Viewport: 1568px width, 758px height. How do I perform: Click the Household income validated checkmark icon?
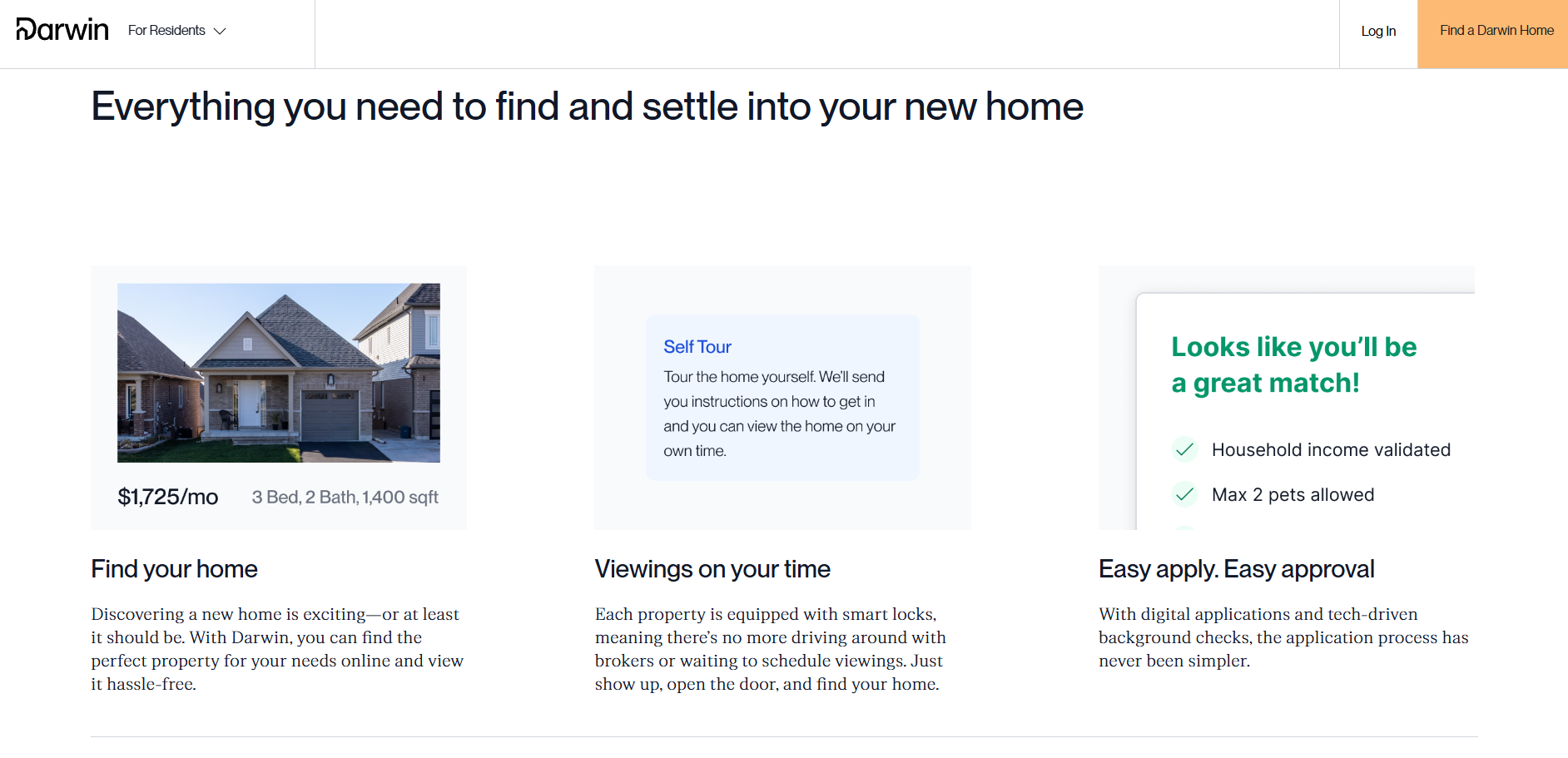1184,450
